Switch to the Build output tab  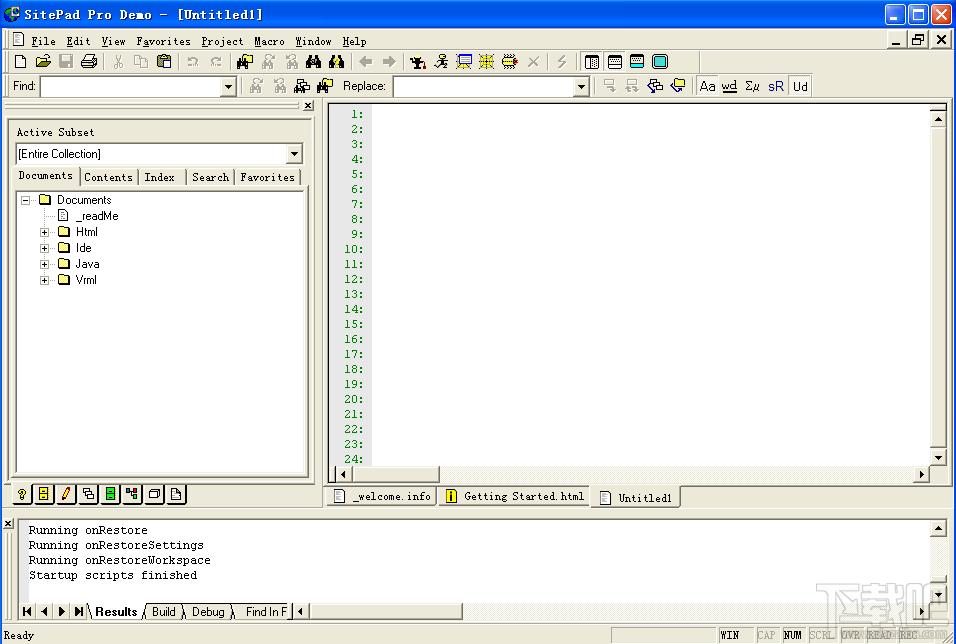pyautogui.click(x=163, y=612)
